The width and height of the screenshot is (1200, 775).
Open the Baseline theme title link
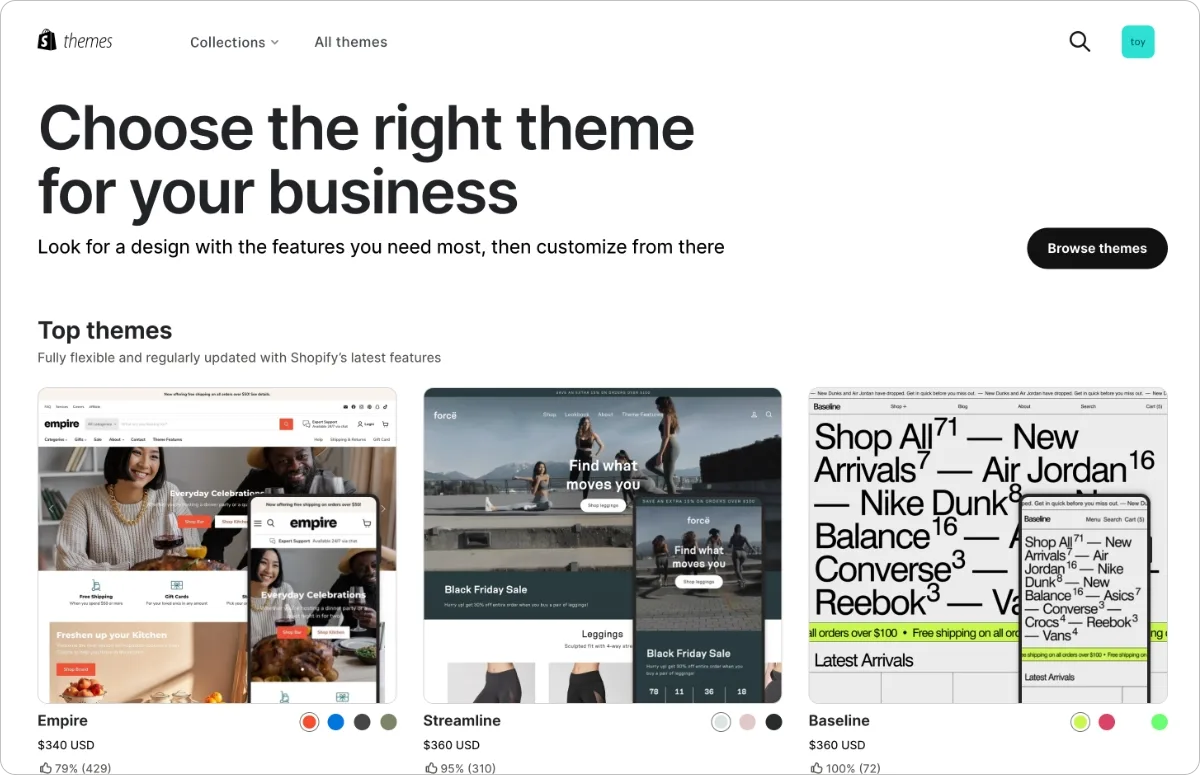(839, 720)
